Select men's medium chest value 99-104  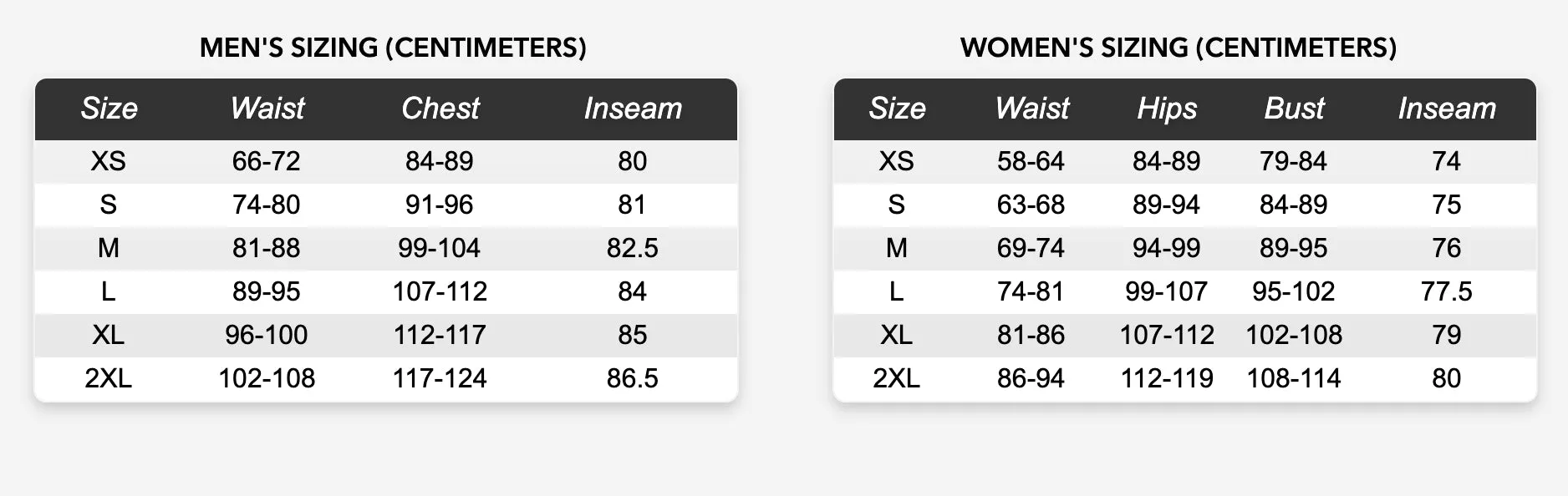click(440, 248)
